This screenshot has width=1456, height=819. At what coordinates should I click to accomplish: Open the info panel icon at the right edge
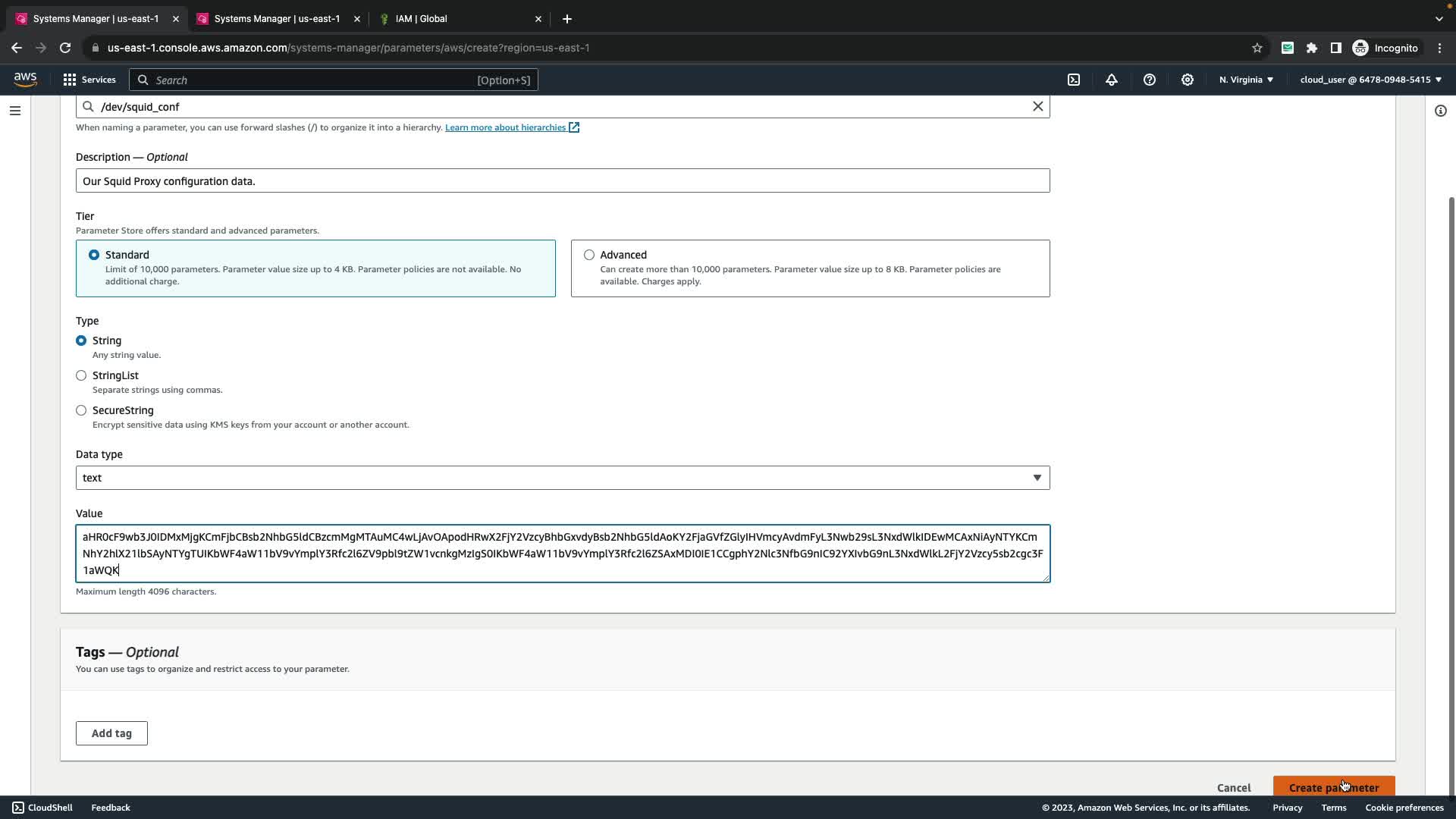tap(1440, 111)
